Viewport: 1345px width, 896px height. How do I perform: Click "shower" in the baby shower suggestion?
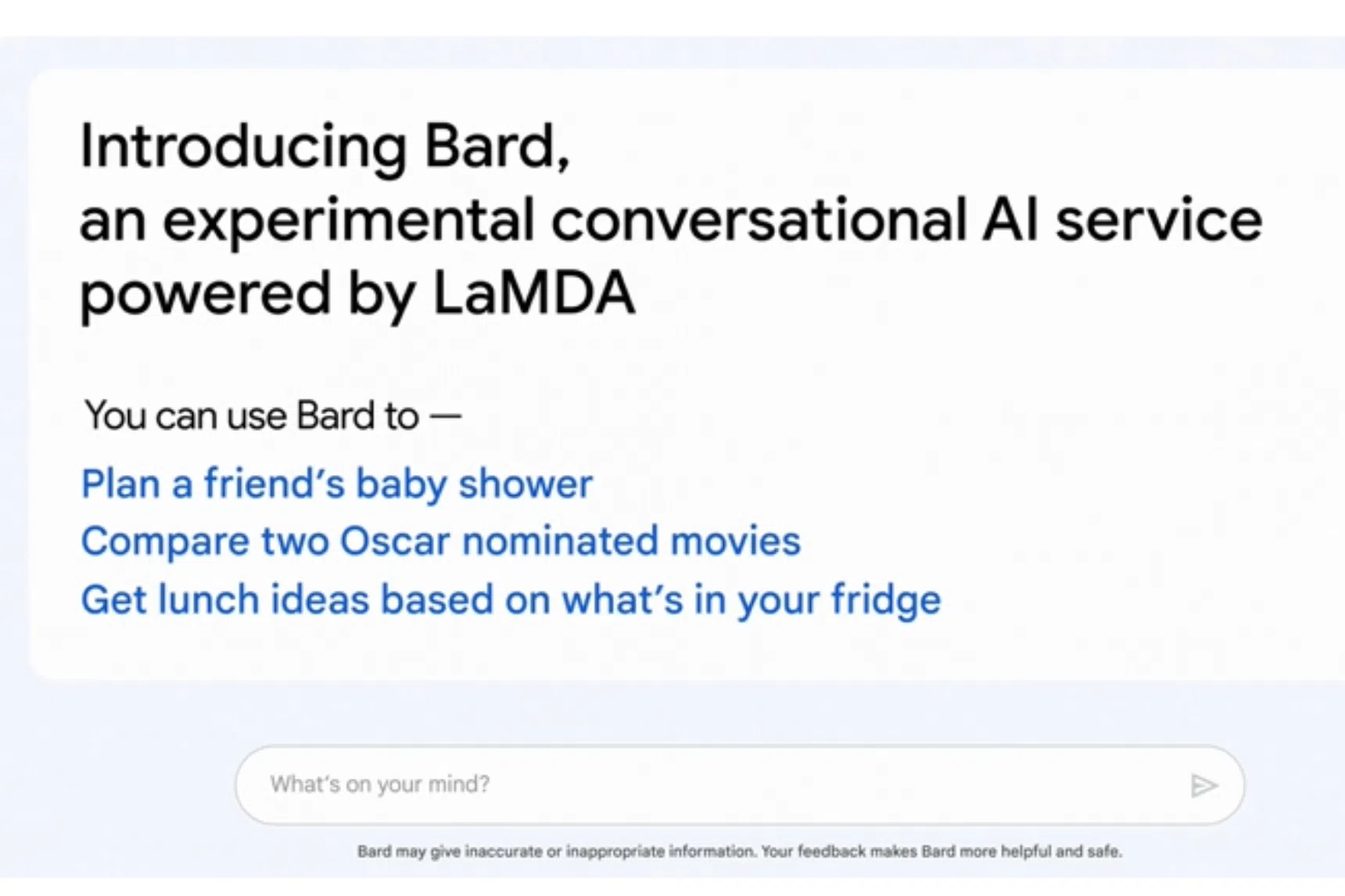[x=525, y=484]
